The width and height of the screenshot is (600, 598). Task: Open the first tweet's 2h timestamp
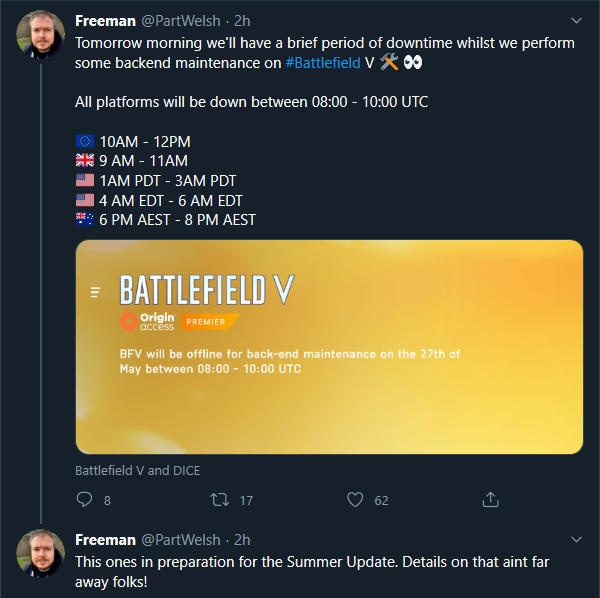tap(242, 21)
